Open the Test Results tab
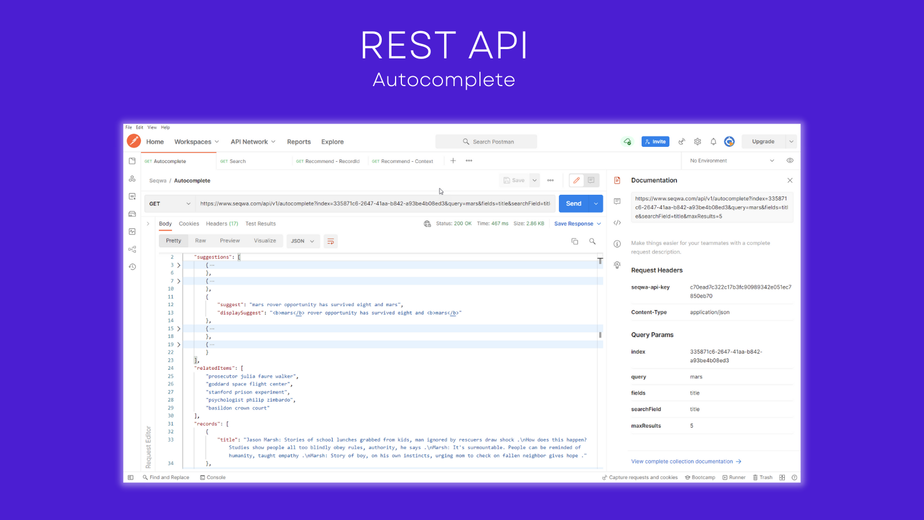This screenshot has height=520, width=924. coord(260,223)
